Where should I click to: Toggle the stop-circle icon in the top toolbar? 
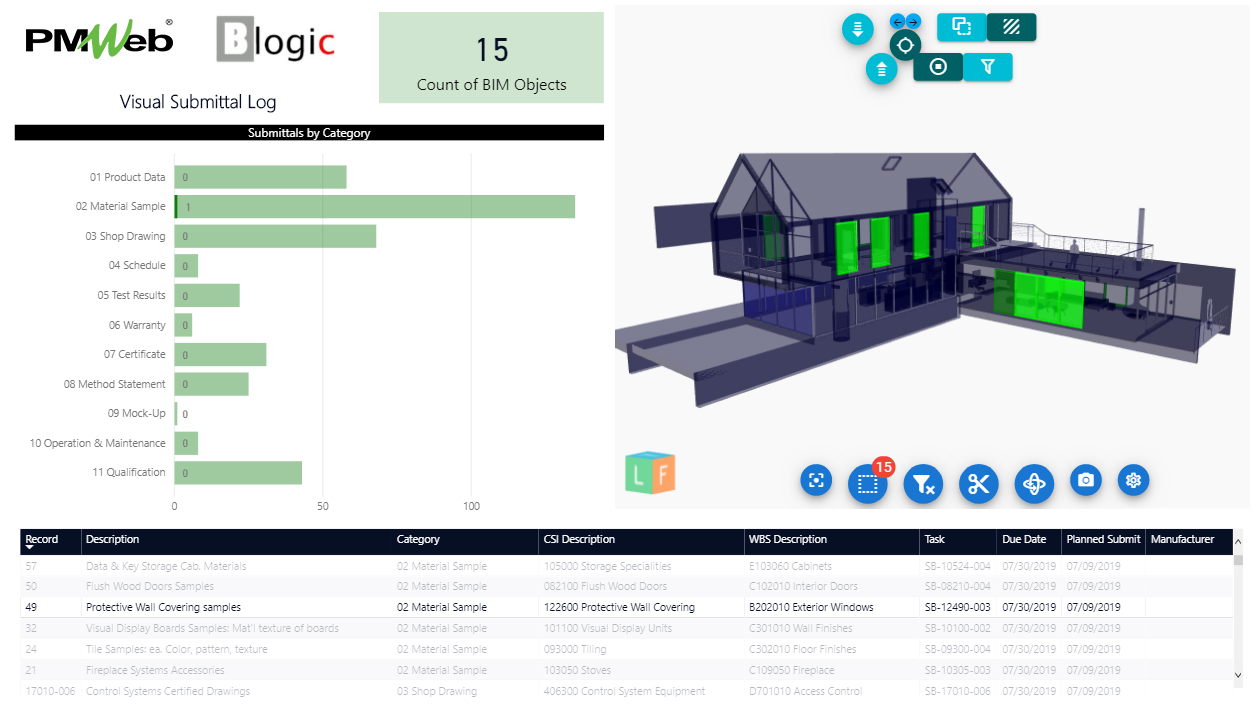click(x=937, y=66)
